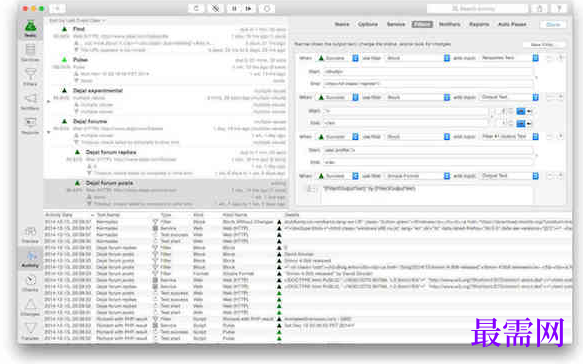Open the Tests section in the sidebar

[30, 29]
